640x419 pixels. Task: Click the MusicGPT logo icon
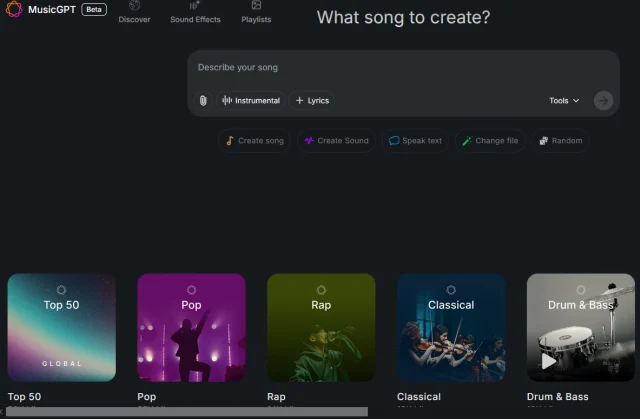click(x=14, y=9)
